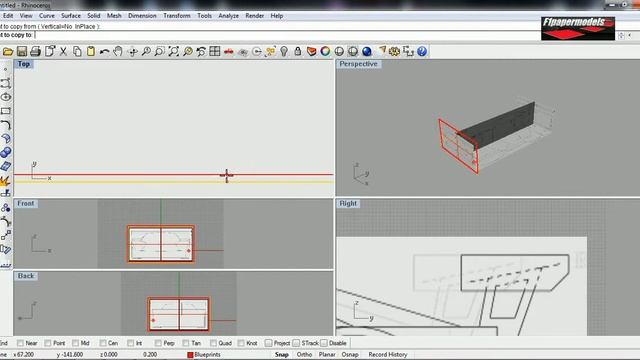640x360 pixels.
Task: Click the Zoom Selected yellow magnifier icon
Action: 187,51
